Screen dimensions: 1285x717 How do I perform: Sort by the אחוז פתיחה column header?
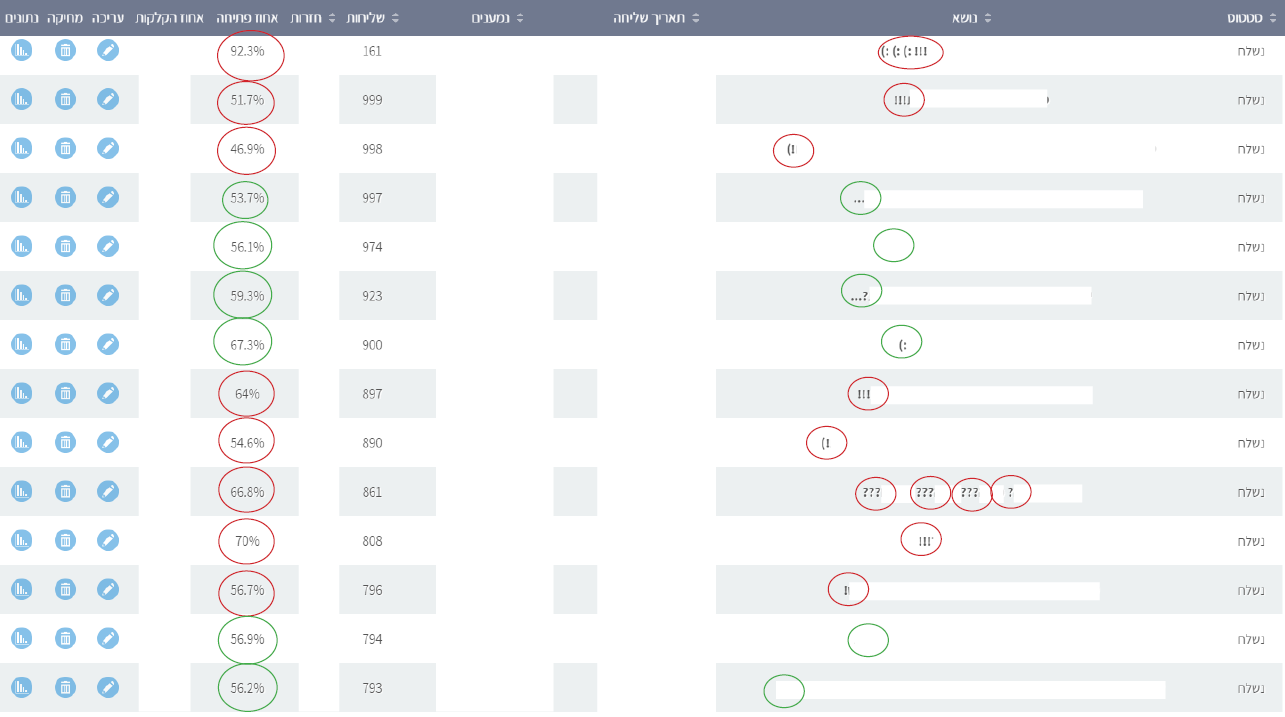[249, 18]
